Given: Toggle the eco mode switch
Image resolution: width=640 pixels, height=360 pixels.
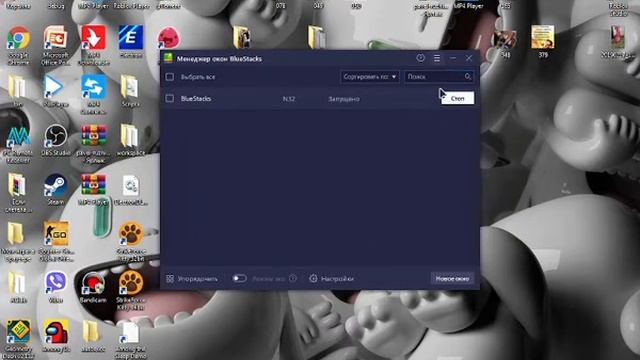Looking at the screenshot, I should pyautogui.click(x=239, y=278).
